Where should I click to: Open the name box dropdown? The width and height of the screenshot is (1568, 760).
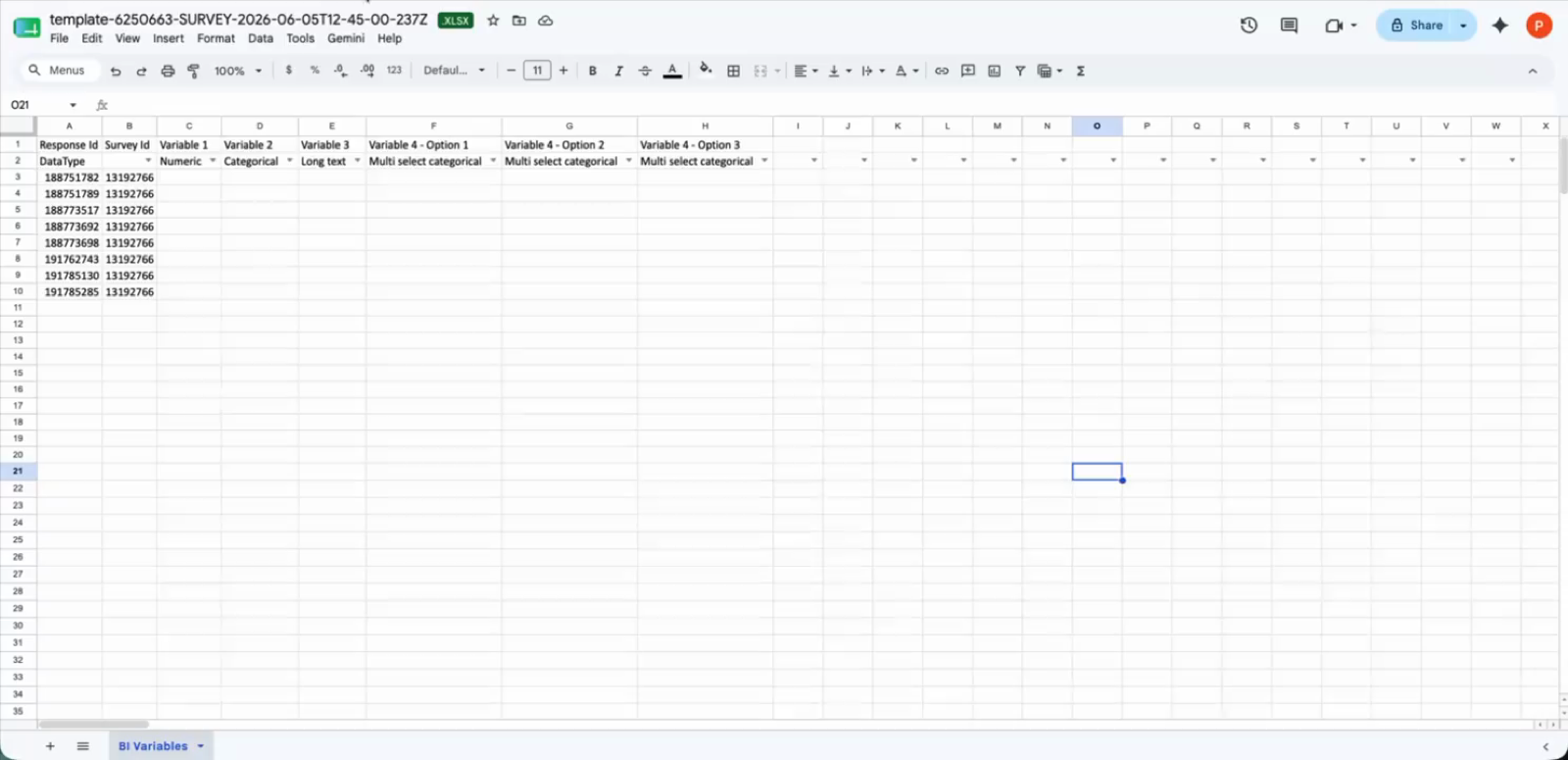[x=73, y=105]
